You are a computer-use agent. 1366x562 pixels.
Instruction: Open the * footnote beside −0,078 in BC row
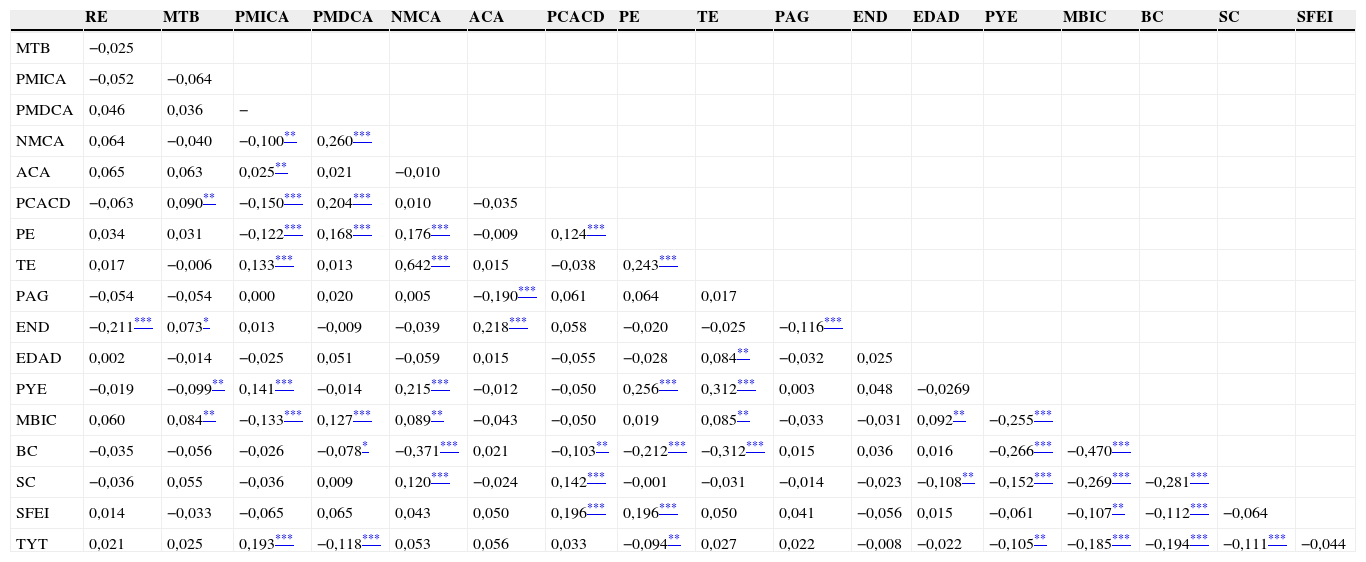point(365,446)
